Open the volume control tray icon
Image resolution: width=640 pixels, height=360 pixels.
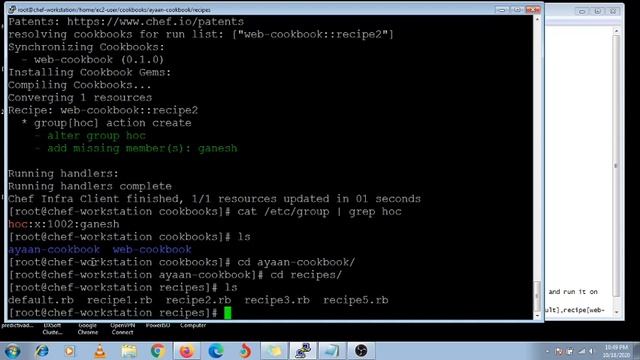[x=591, y=351]
